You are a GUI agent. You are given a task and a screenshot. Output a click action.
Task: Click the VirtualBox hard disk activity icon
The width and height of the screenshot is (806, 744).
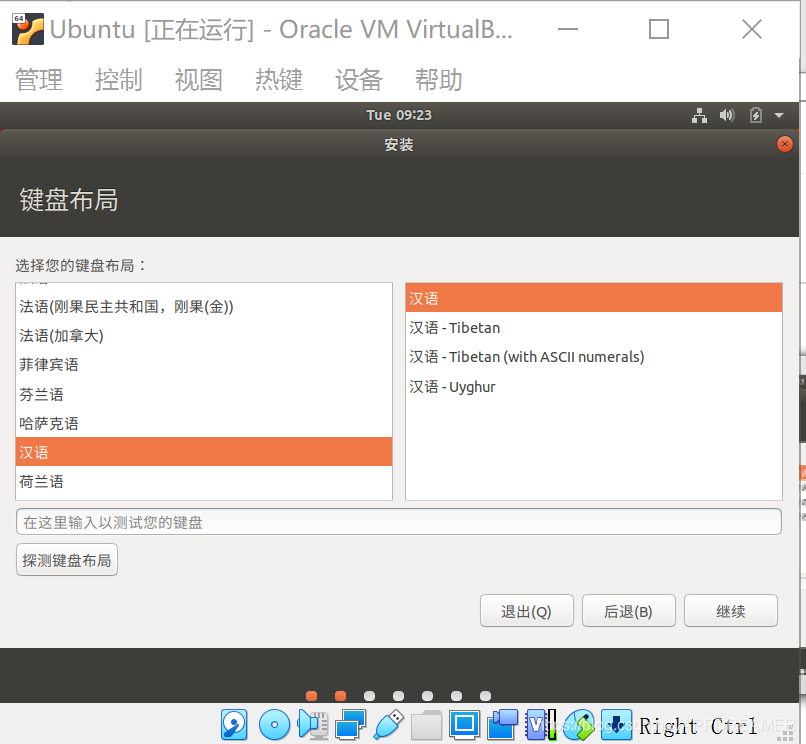pos(234,725)
